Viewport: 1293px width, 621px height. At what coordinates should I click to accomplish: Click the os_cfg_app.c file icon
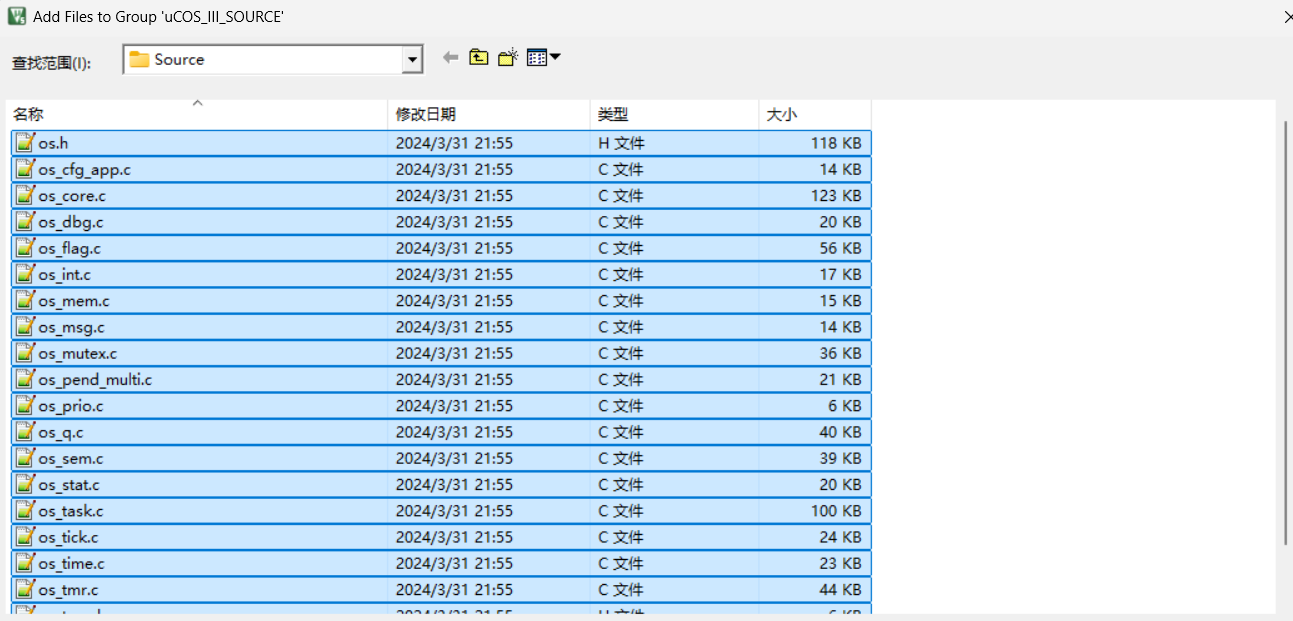pos(25,168)
